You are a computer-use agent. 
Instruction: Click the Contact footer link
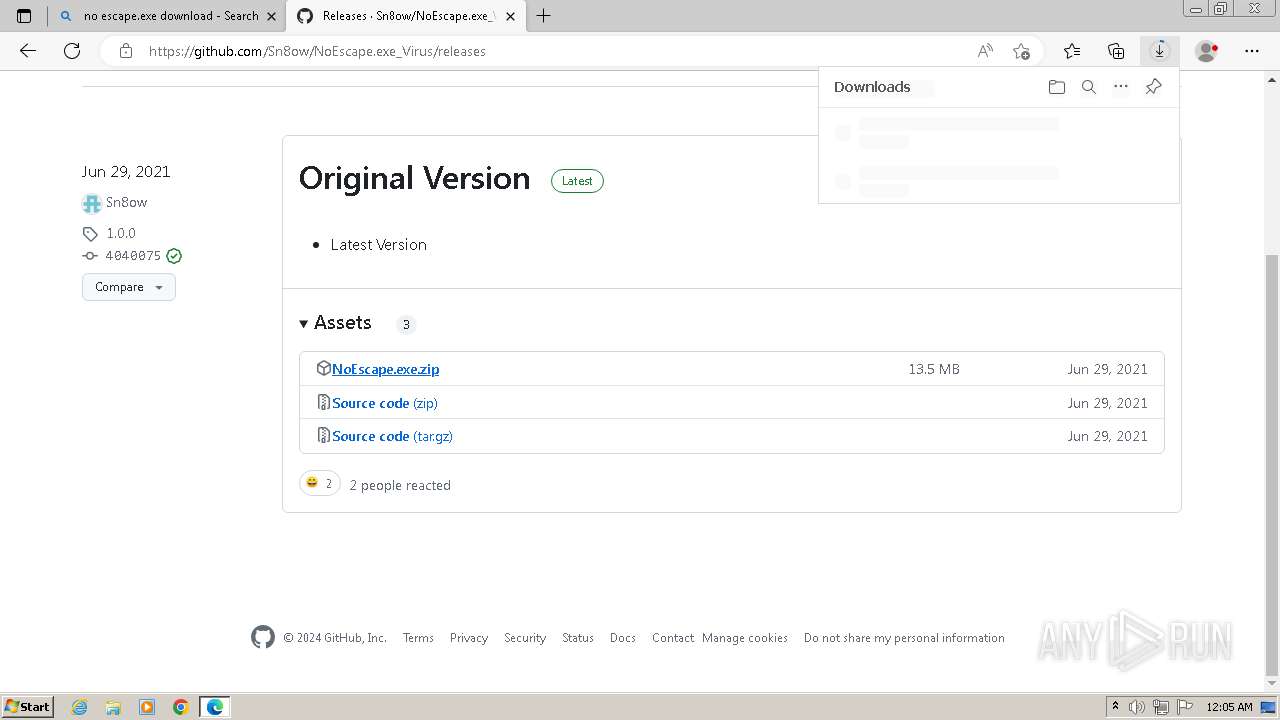673,638
